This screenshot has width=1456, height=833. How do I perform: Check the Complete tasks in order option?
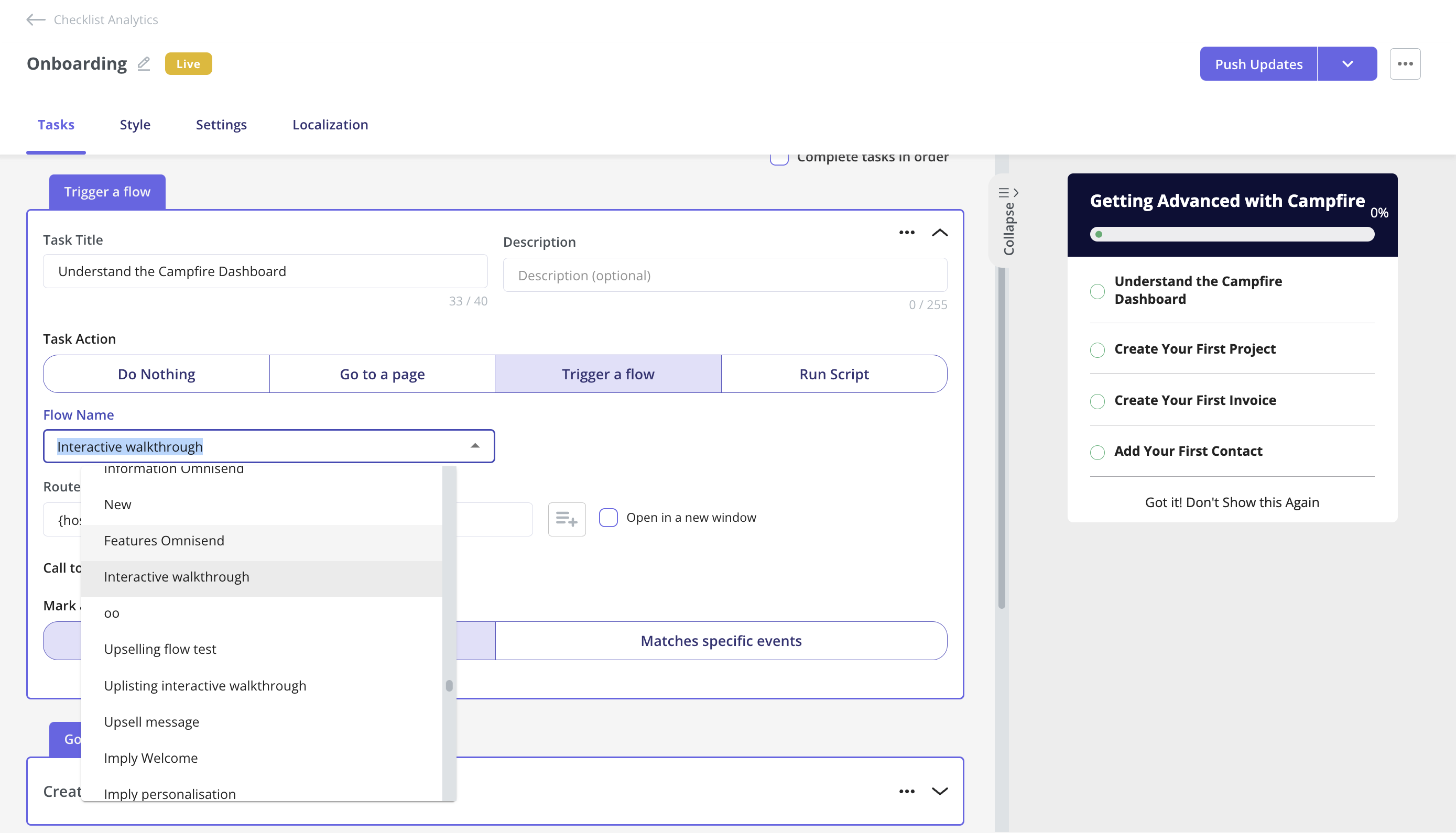pyautogui.click(x=779, y=157)
